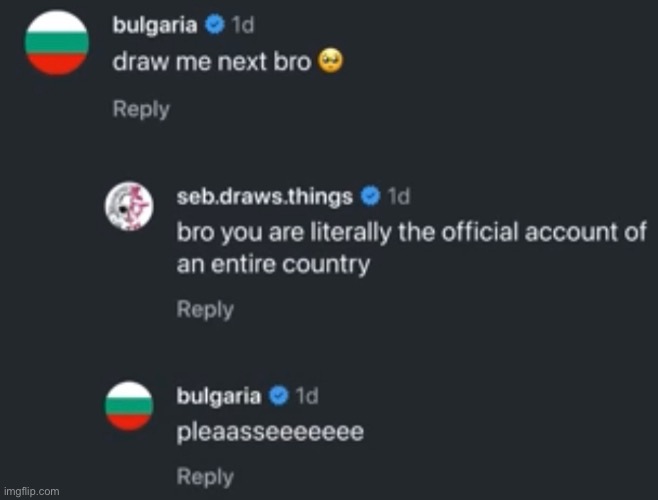Image resolution: width=658 pixels, height=500 pixels.
Task: Select bulgaria username above "pleaasseeeeeee"
Action: [219, 397]
